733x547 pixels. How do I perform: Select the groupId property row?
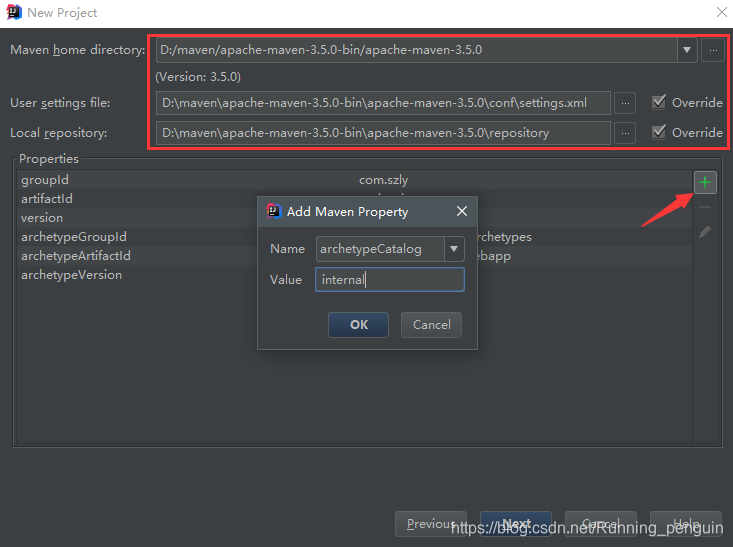point(355,180)
